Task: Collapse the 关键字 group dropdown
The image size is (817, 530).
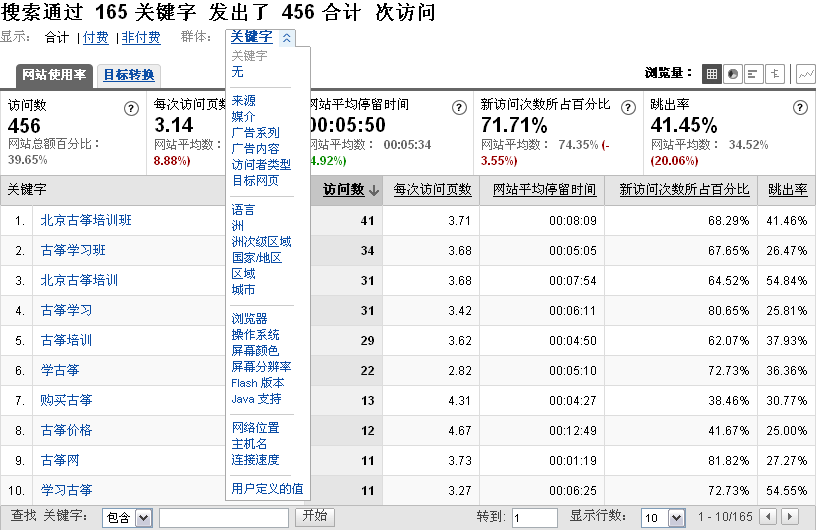Action: [x=287, y=38]
